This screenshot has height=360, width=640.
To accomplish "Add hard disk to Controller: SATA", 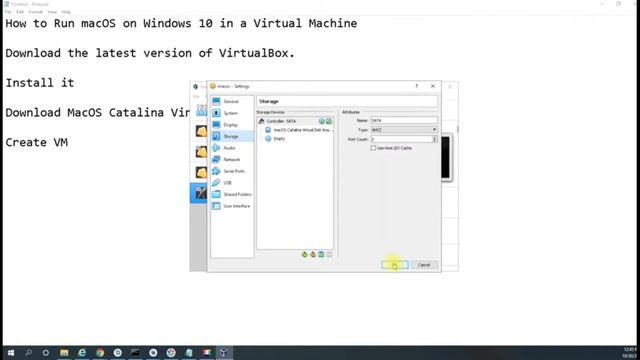I will click(x=329, y=121).
